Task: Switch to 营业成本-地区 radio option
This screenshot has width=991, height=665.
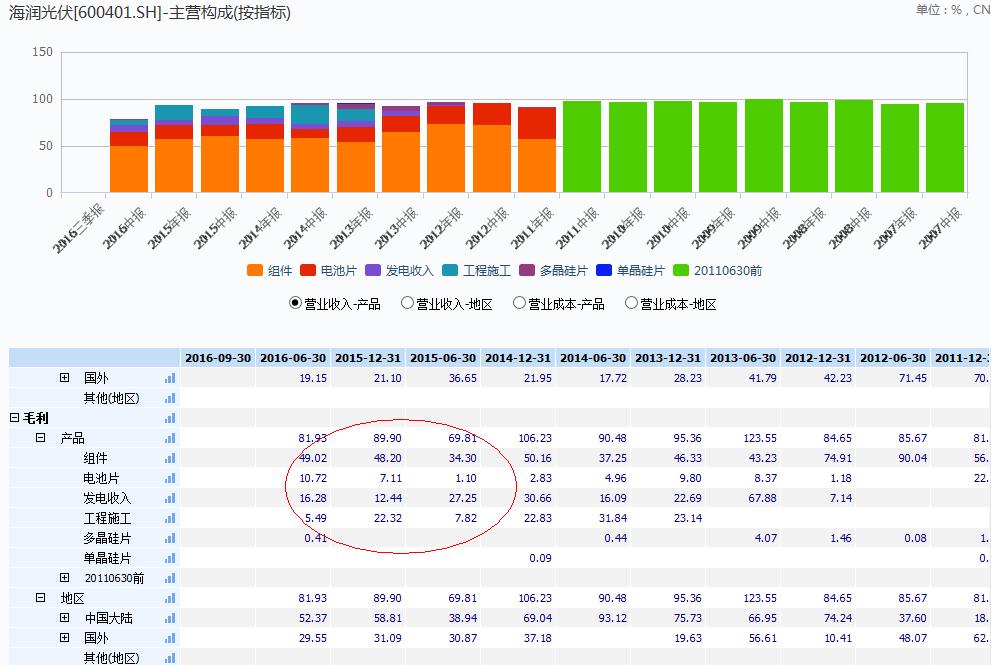Action: tap(631, 303)
